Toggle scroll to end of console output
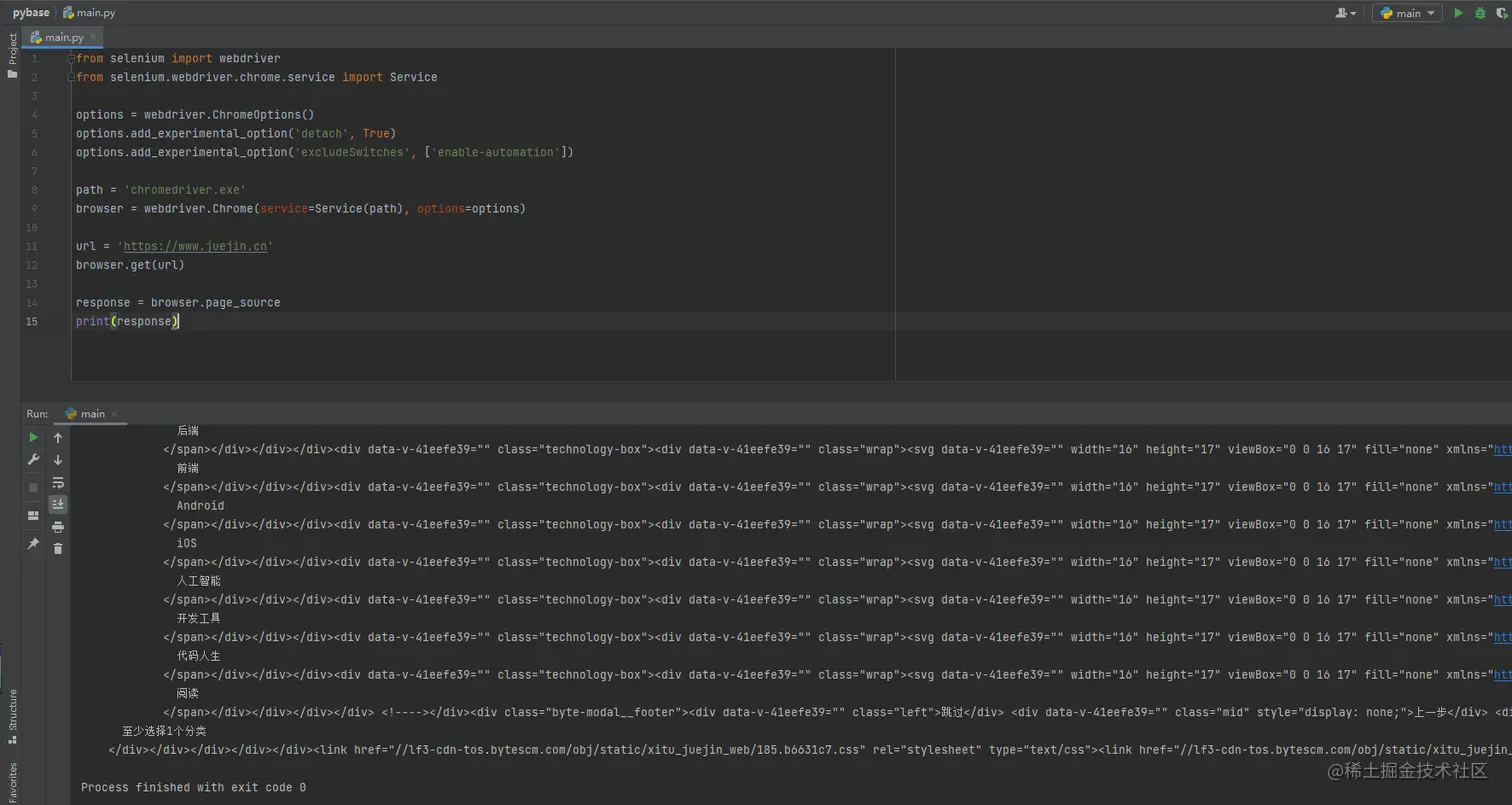The width and height of the screenshot is (1512, 805). point(58,505)
